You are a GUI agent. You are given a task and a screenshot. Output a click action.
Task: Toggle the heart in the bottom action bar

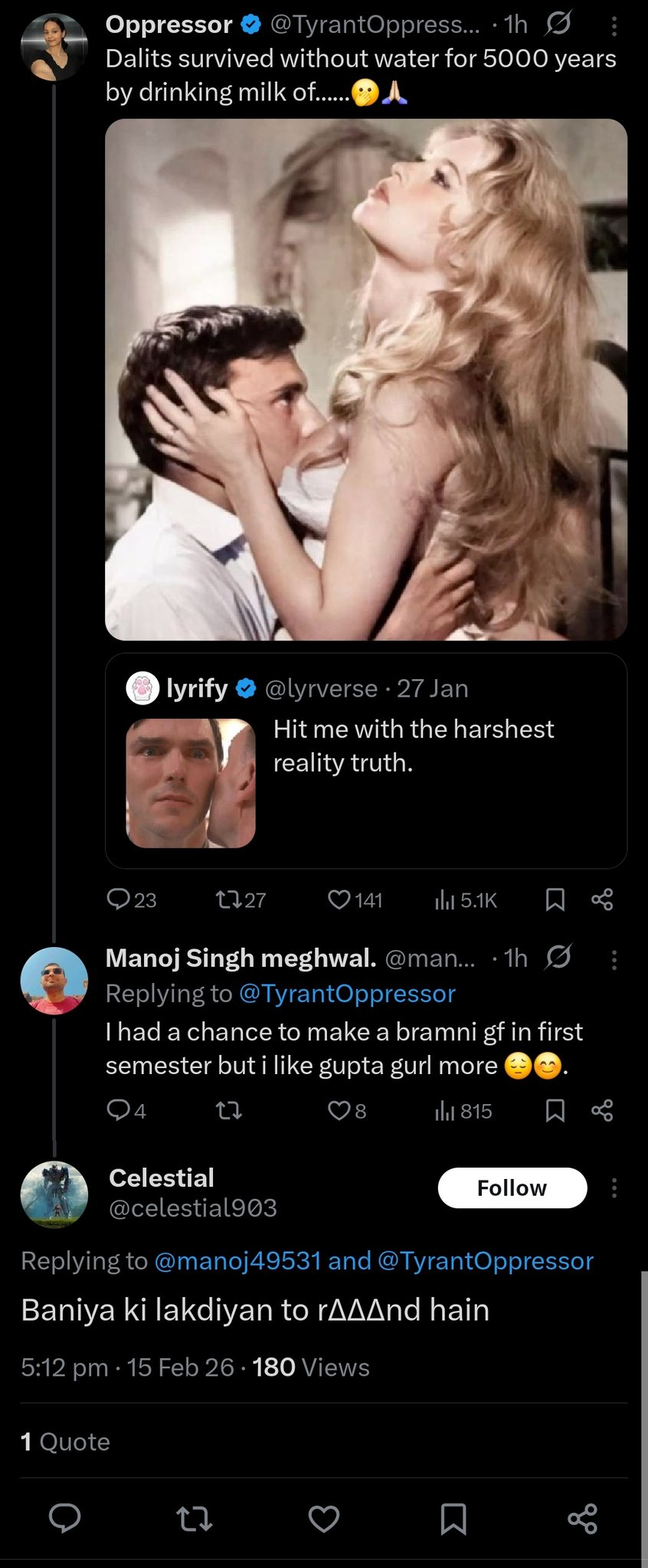tap(323, 1518)
